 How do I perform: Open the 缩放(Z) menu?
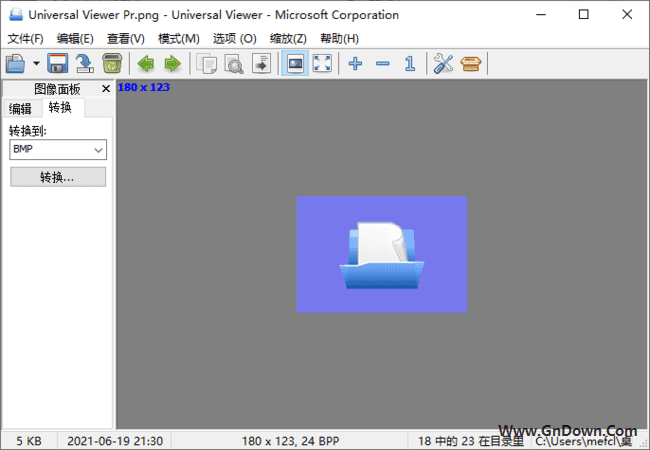click(x=288, y=39)
